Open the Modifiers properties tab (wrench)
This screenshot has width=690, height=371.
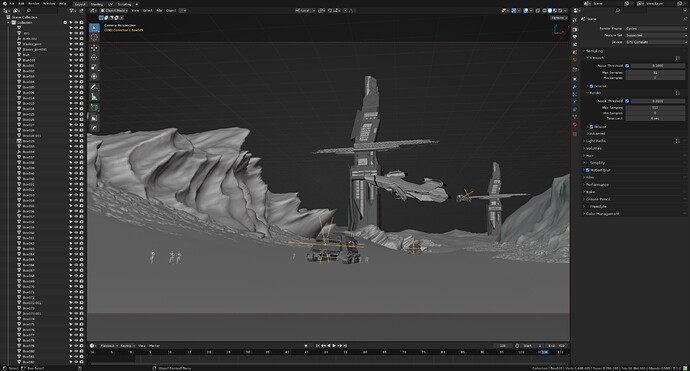coord(575,87)
